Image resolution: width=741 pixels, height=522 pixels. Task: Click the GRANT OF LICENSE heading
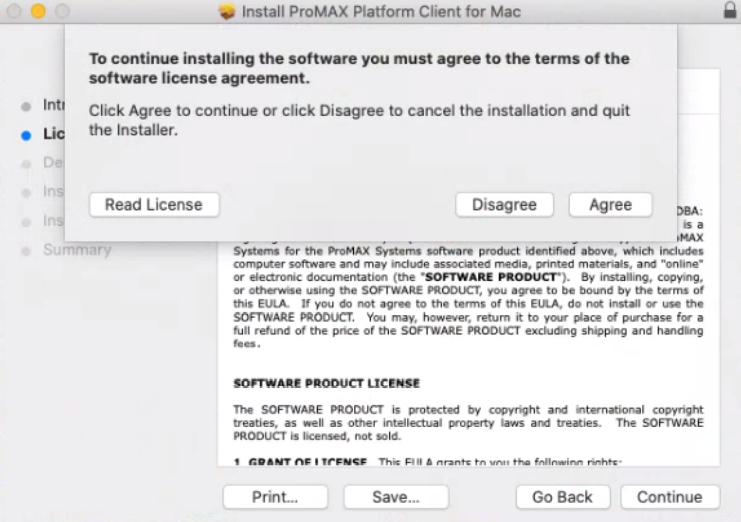(x=307, y=462)
